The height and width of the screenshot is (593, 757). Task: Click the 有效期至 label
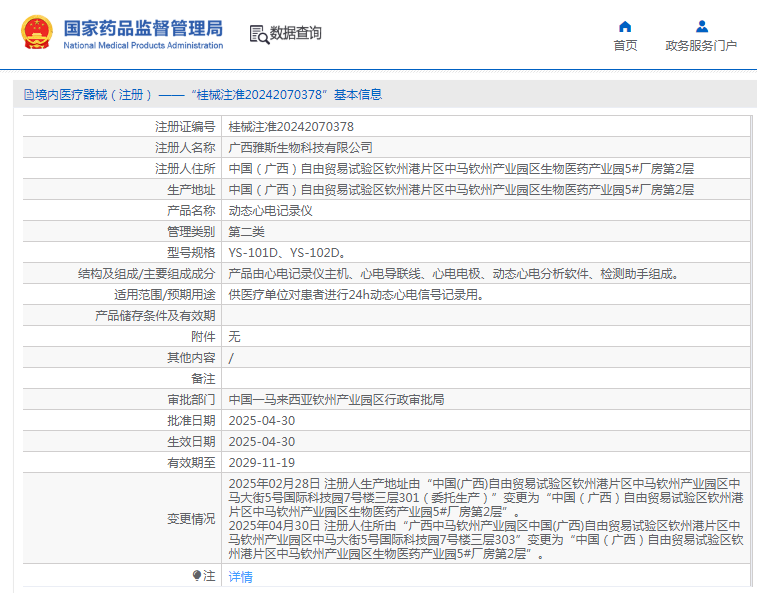(191, 463)
